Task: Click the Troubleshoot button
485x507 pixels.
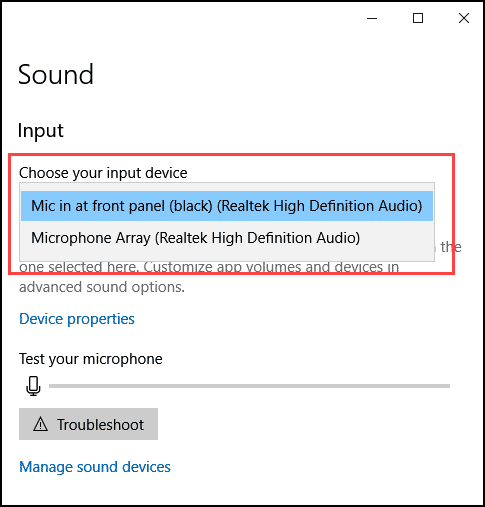Action: [x=88, y=424]
